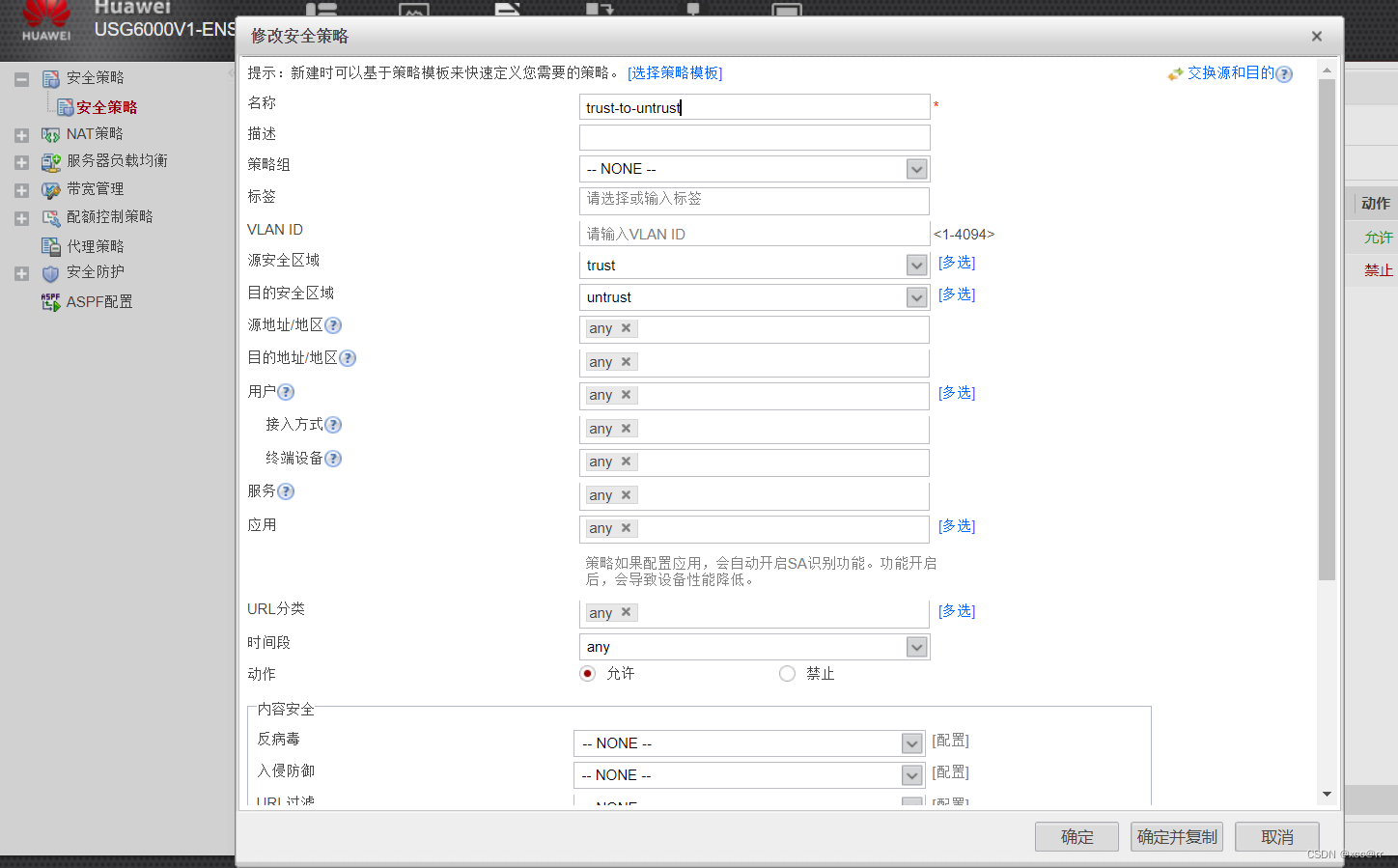Click the 确定并复制 button
Screen dimensions: 1398x868
tap(1177, 837)
